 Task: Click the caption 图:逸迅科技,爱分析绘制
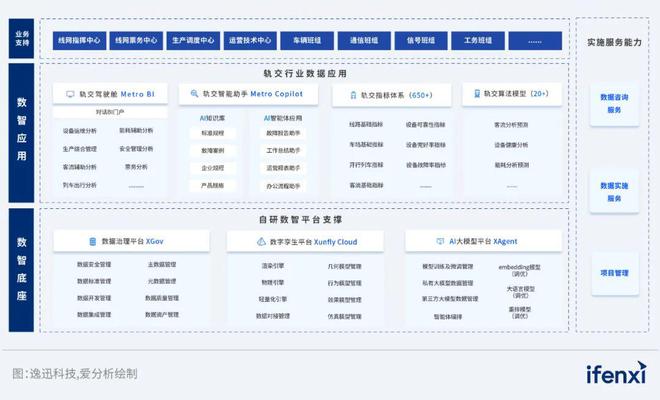75,373
